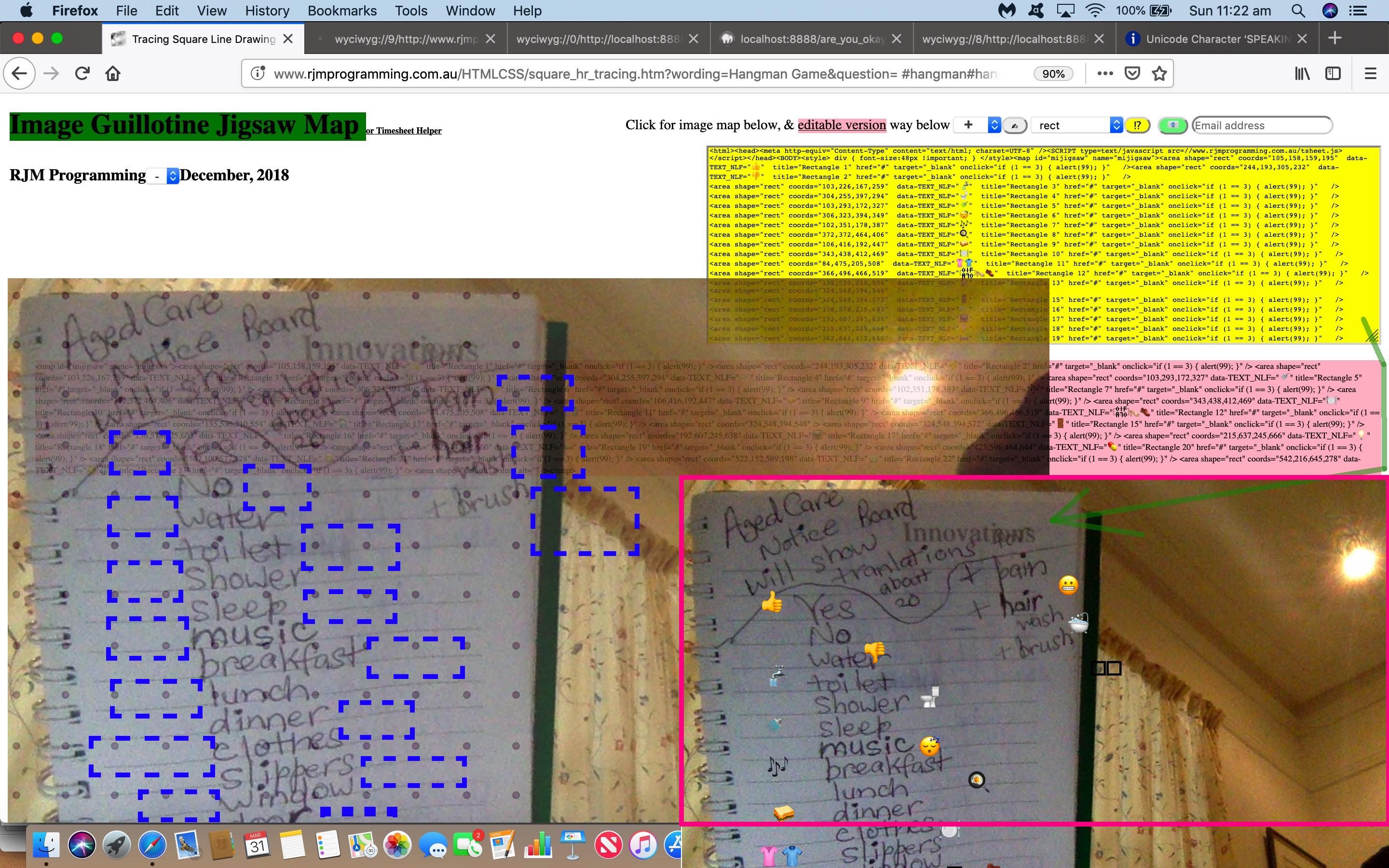
Task: Open the + symbol dropdown
Action: [x=977, y=125]
